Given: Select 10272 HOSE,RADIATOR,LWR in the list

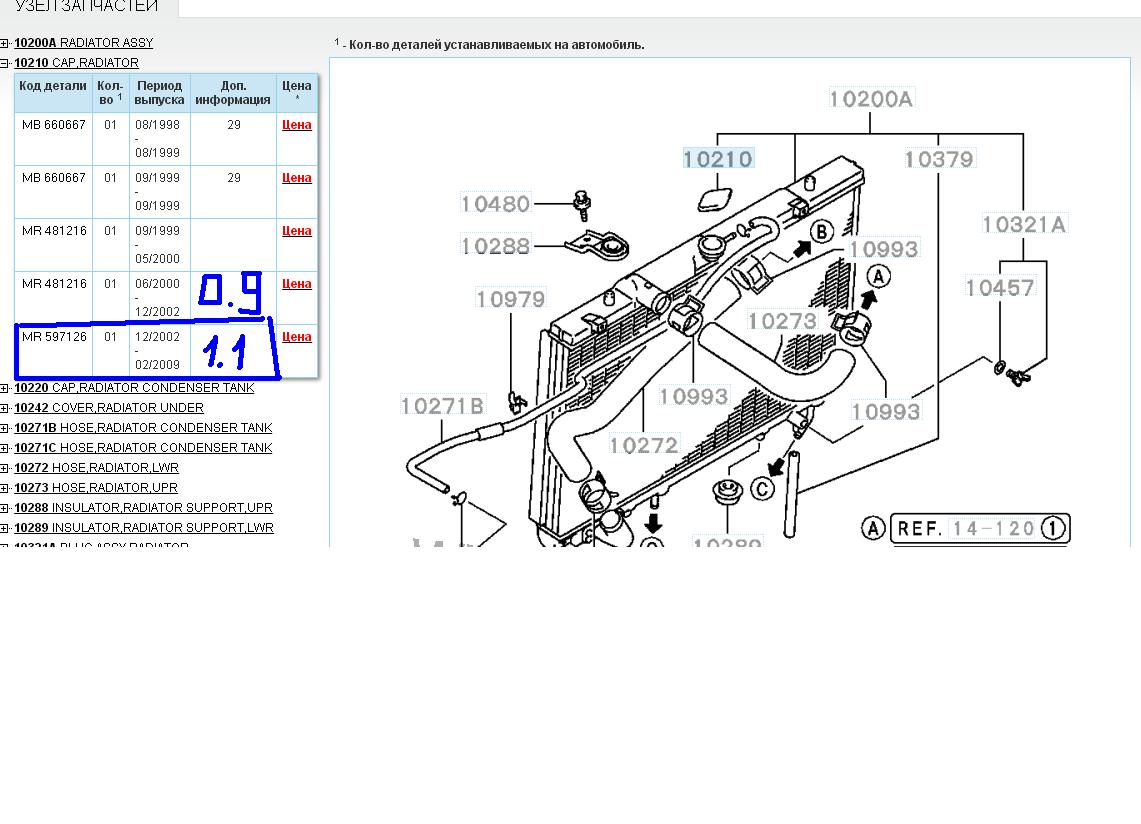Looking at the screenshot, I should (96, 468).
